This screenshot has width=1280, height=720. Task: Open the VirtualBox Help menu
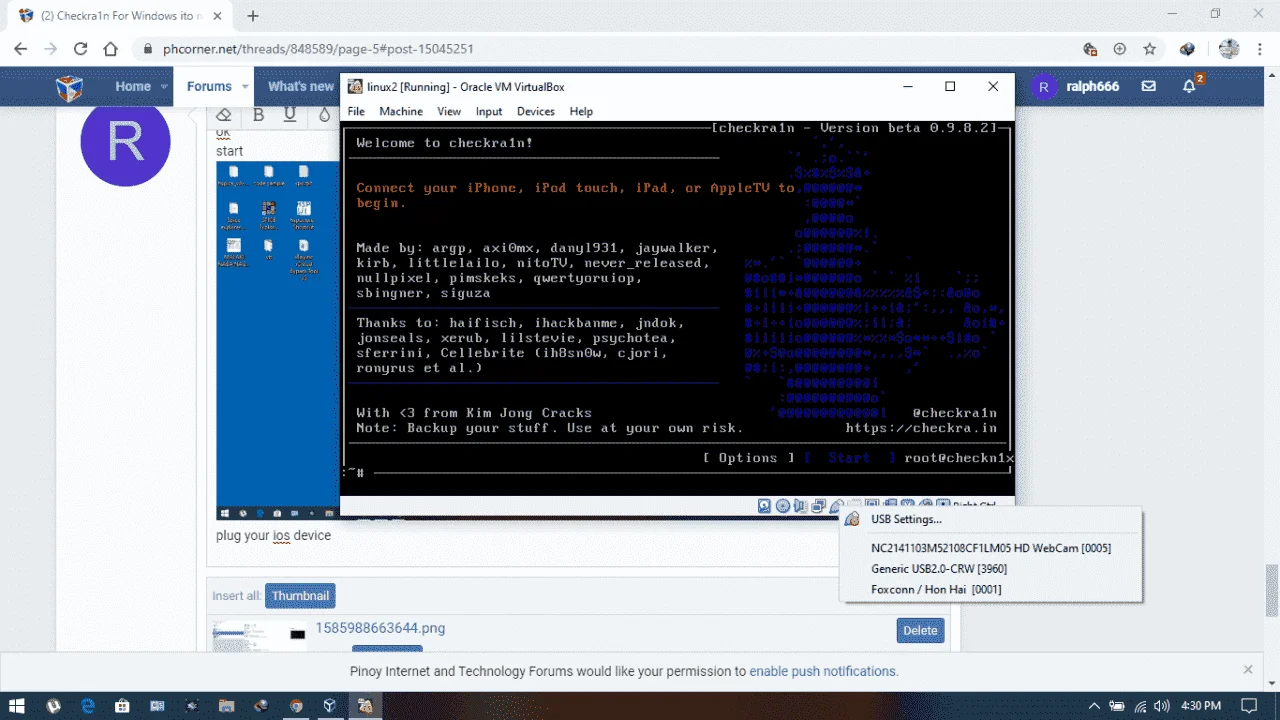click(581, 111)
